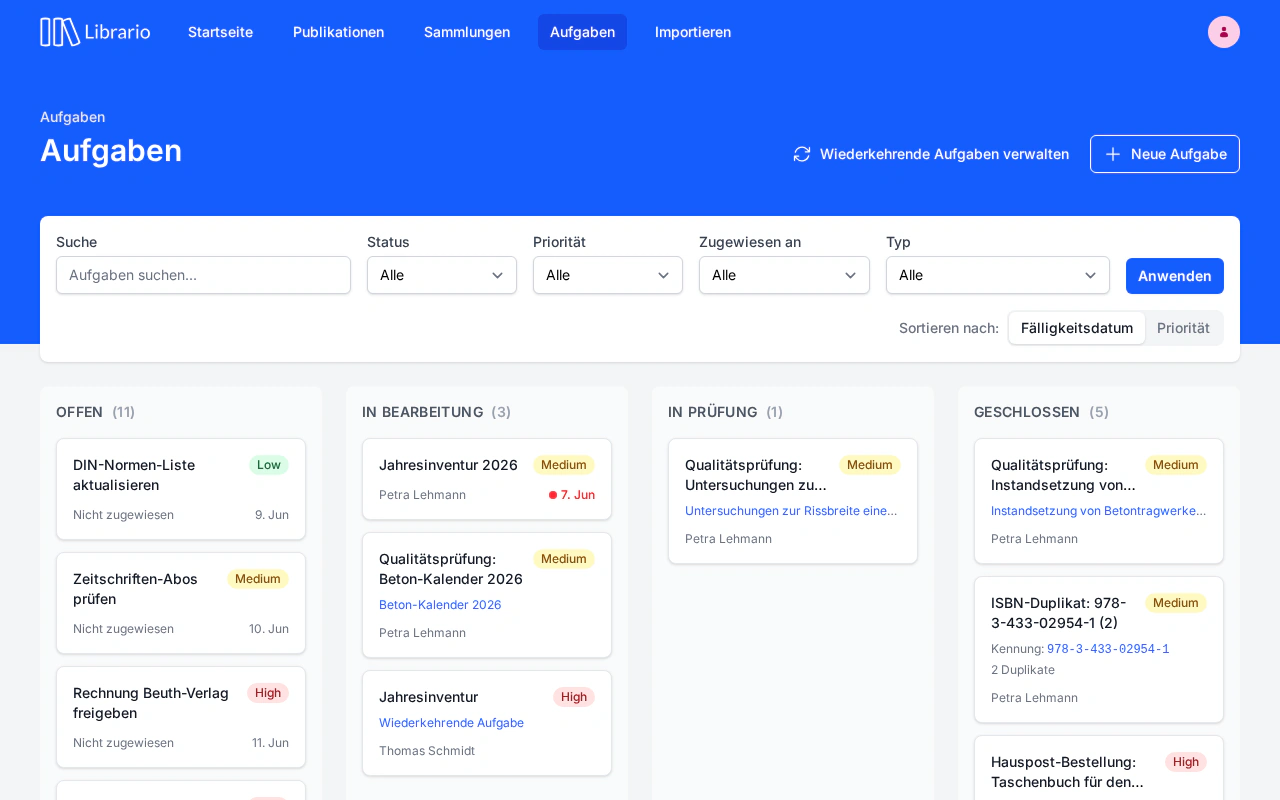Click Low badge on DIN-Normen-Liste
Image resolution: width=1280 pixels, height=800 pixels.
pos(269,465)
